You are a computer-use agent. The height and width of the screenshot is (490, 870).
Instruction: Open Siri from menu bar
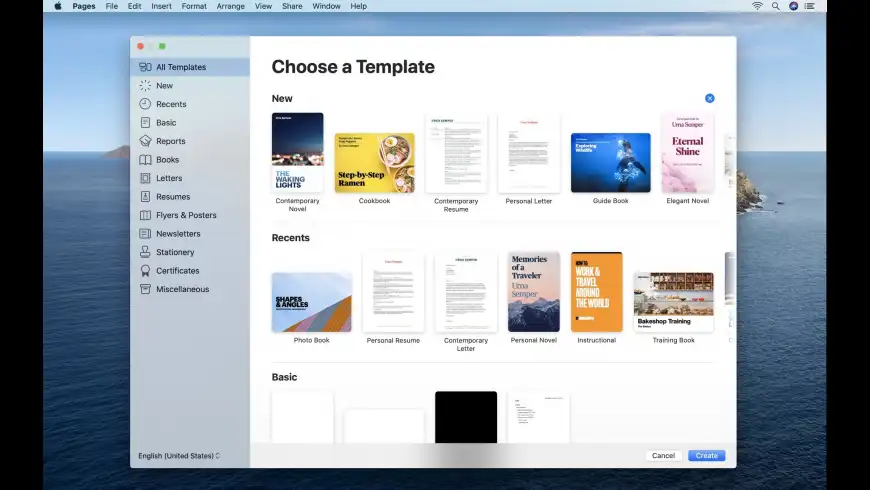click(793, 6)
